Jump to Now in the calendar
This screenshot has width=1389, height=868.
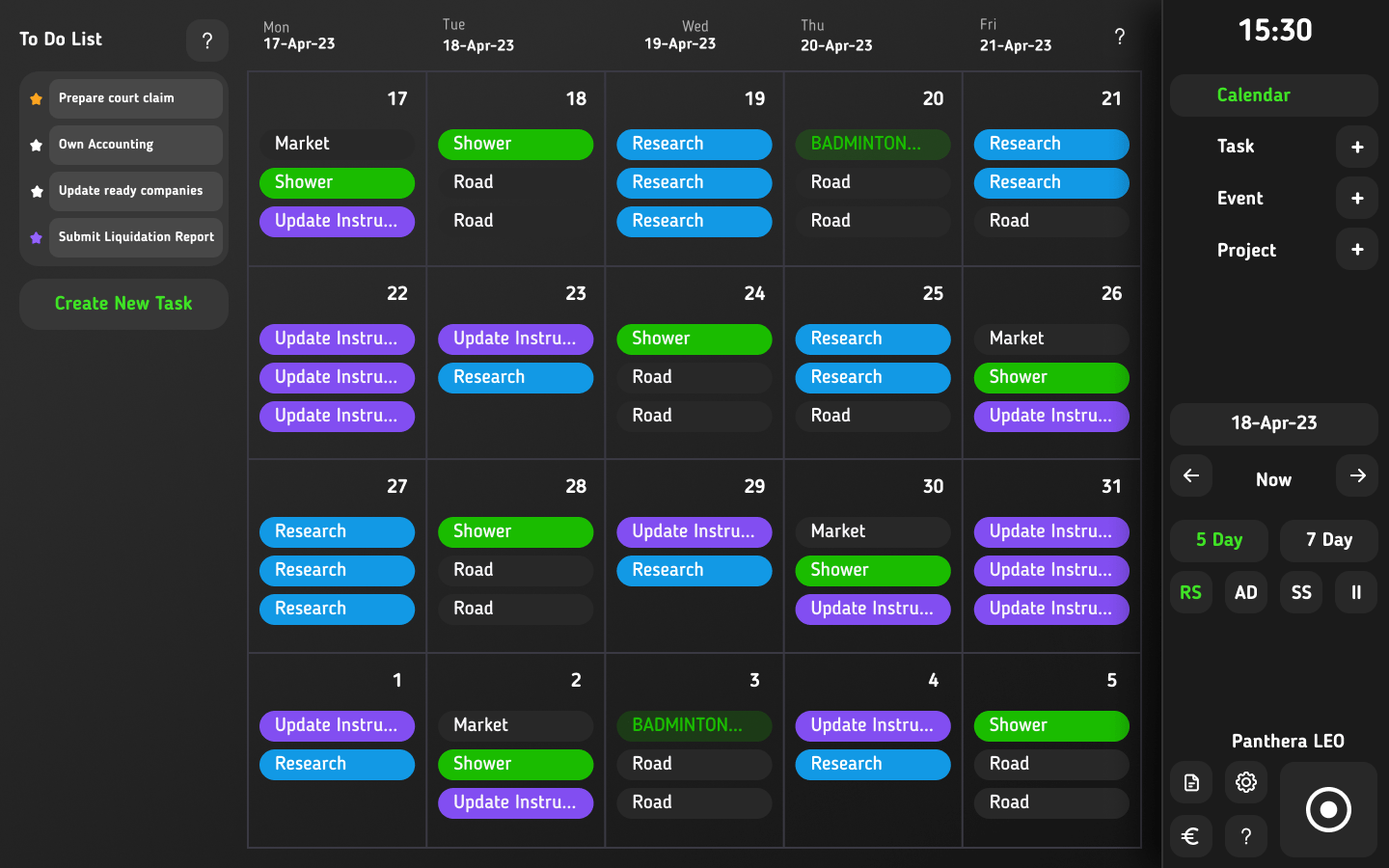(1273, 479)
